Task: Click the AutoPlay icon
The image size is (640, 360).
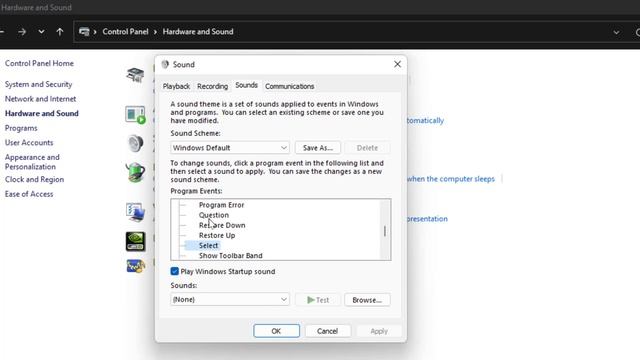Action: (135, 115)
